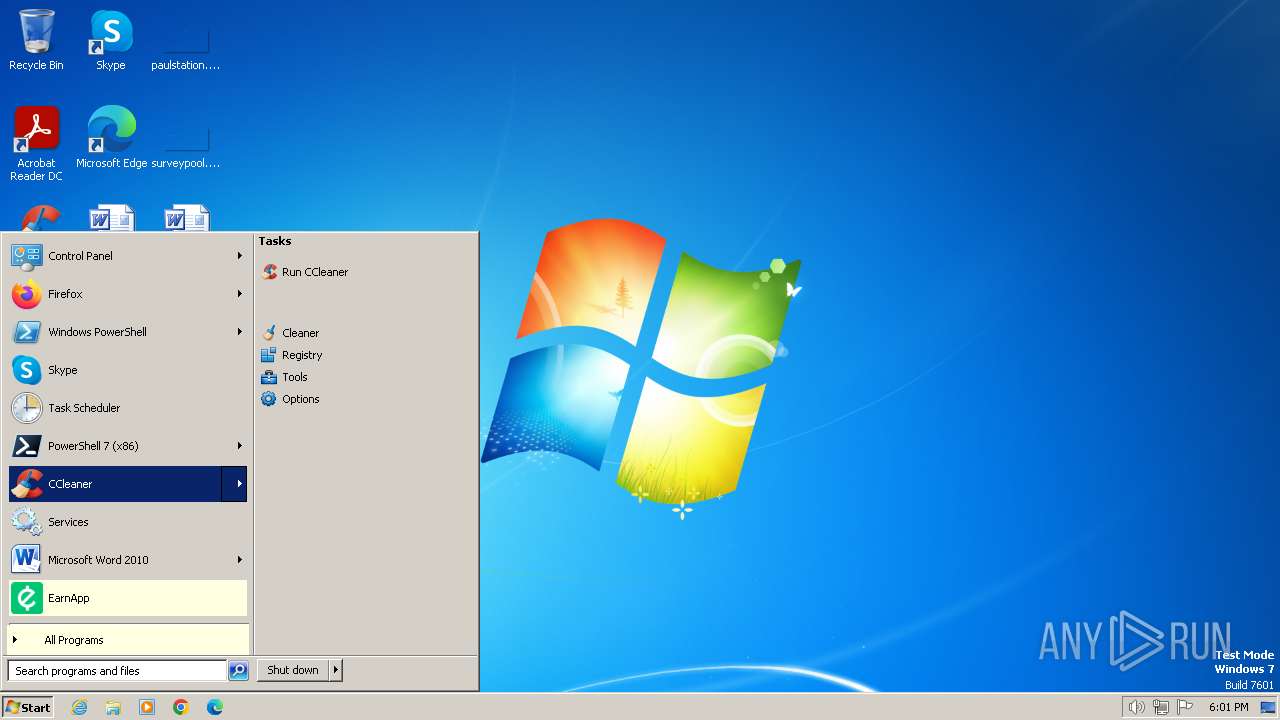Image resolution: width=1280 pixels, height=720 pixels.
Task: Click the Shut down button
Action: click(x=293, y=671)
